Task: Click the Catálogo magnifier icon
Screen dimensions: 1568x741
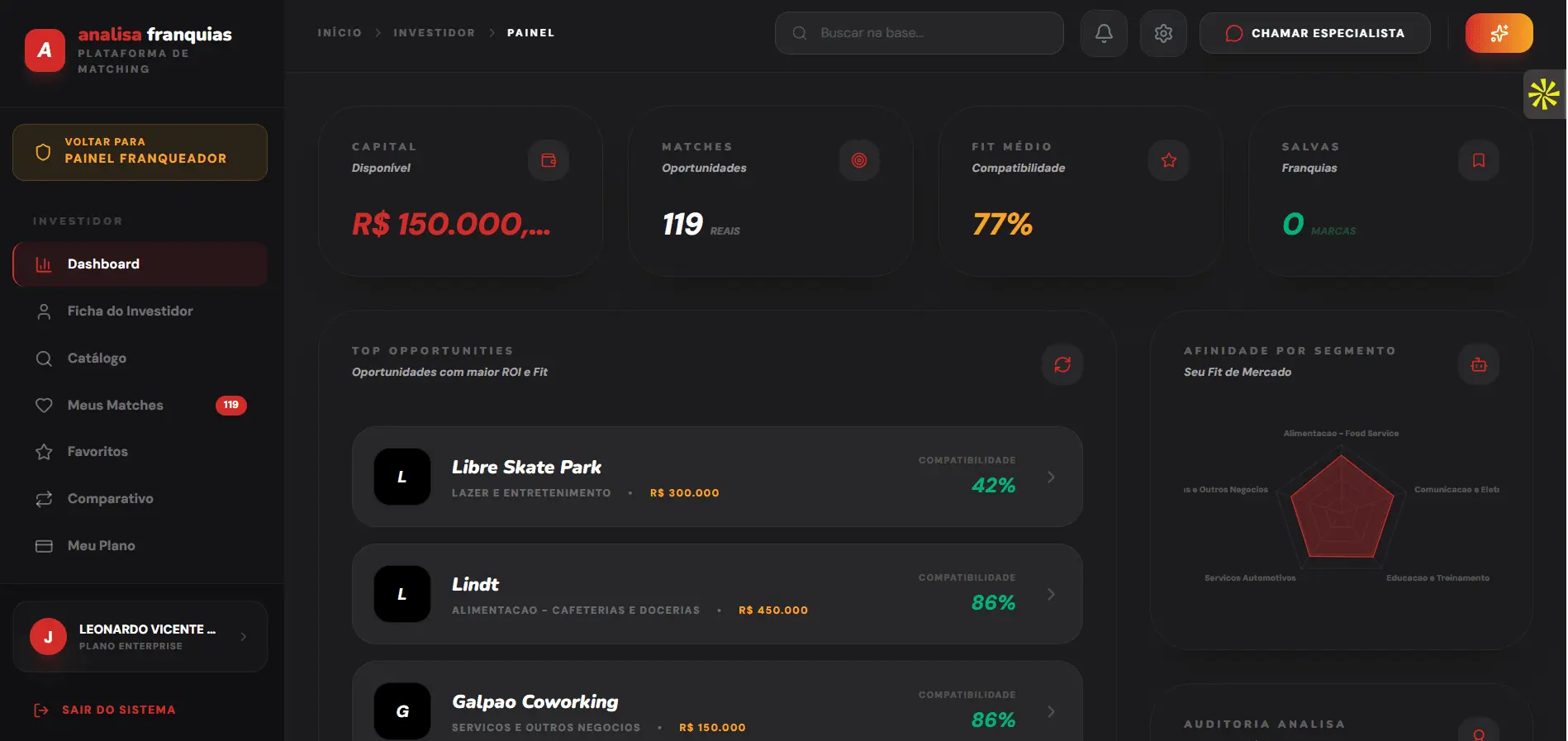Action: [44, 359]
